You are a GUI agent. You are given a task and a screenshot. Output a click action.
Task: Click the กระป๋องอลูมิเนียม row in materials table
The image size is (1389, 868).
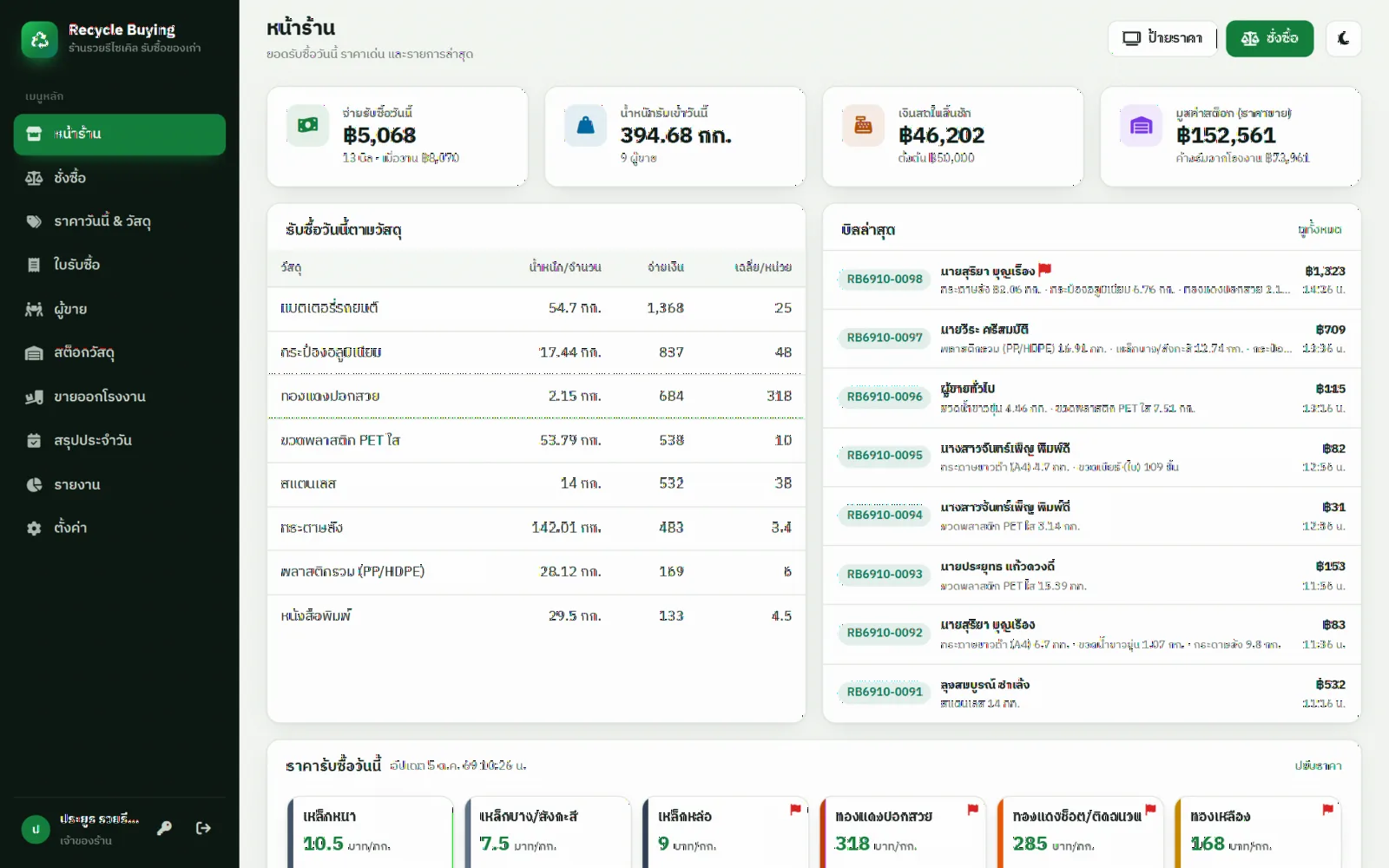pos(536,352)
